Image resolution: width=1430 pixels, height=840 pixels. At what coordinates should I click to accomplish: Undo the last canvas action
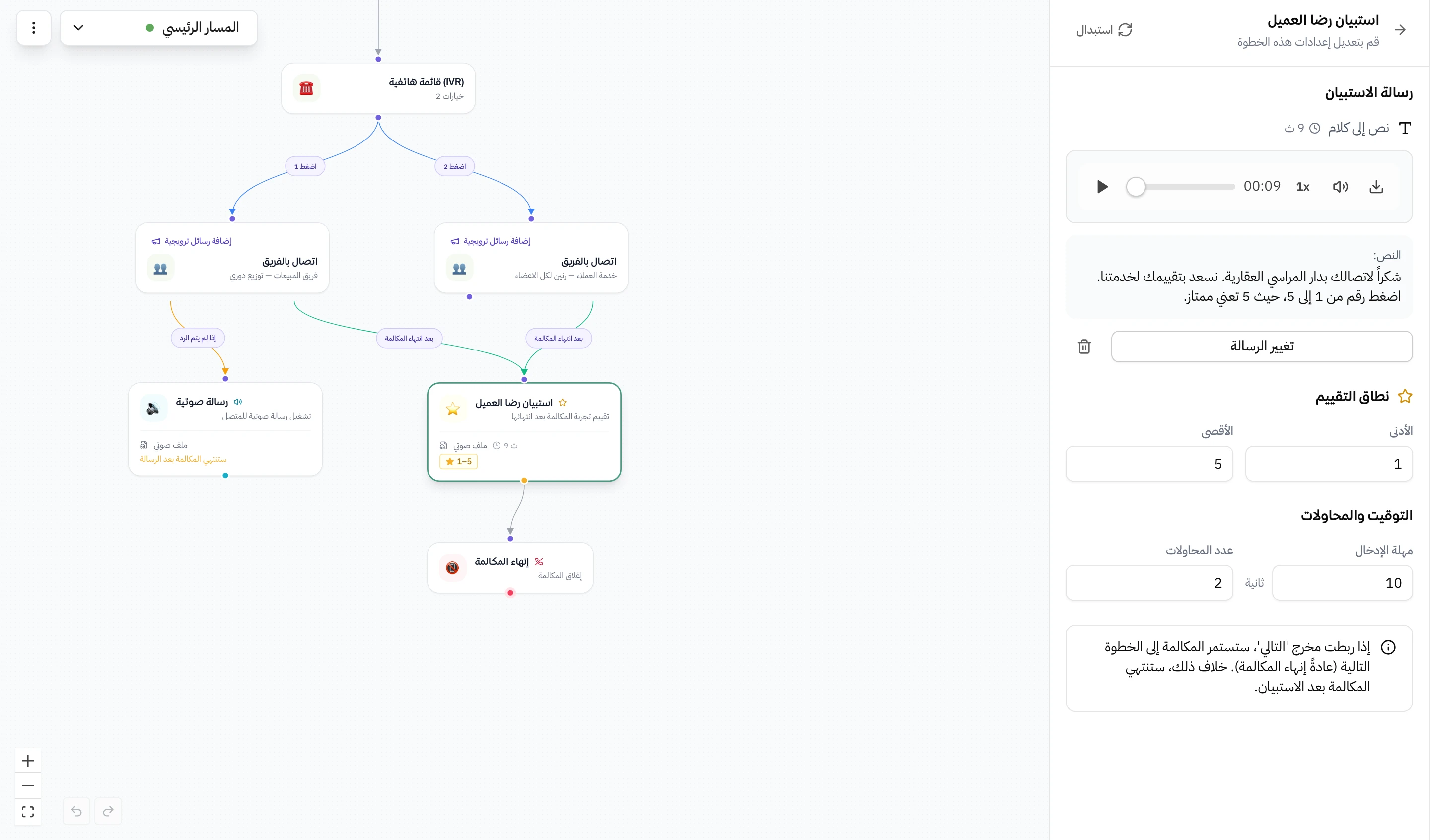click(76, 811)
